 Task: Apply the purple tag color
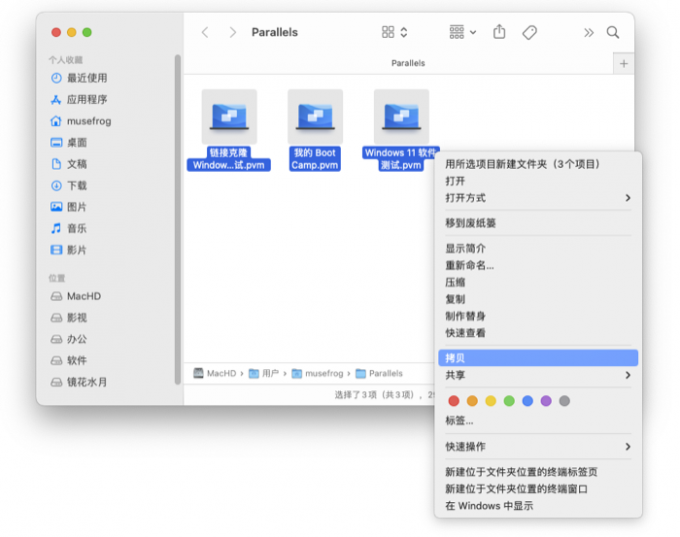click(546, 401)
